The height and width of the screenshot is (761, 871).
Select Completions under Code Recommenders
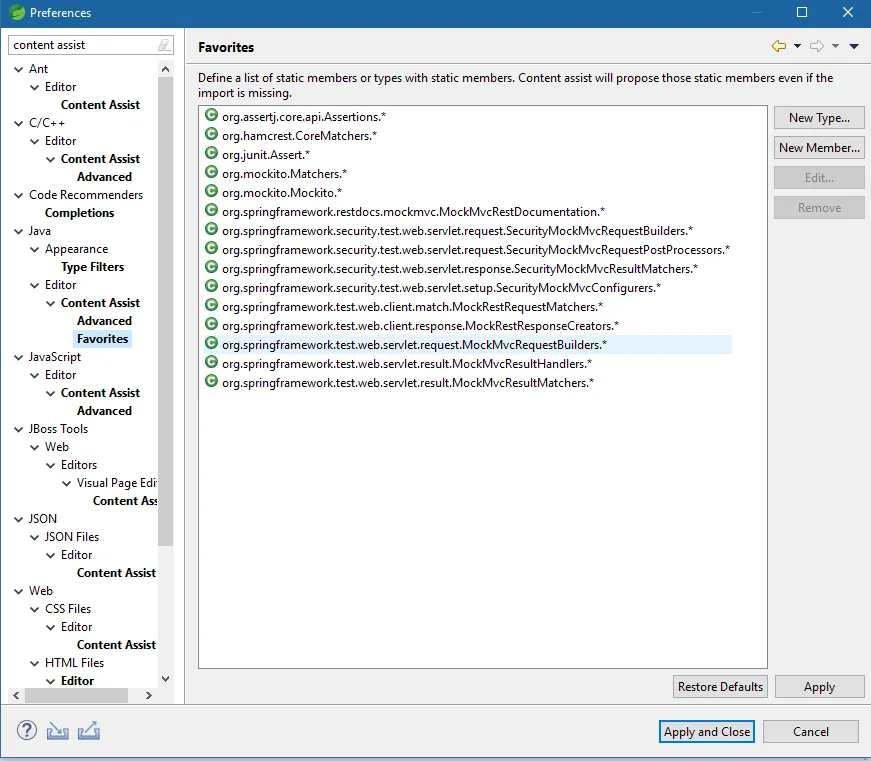(79, 213)
